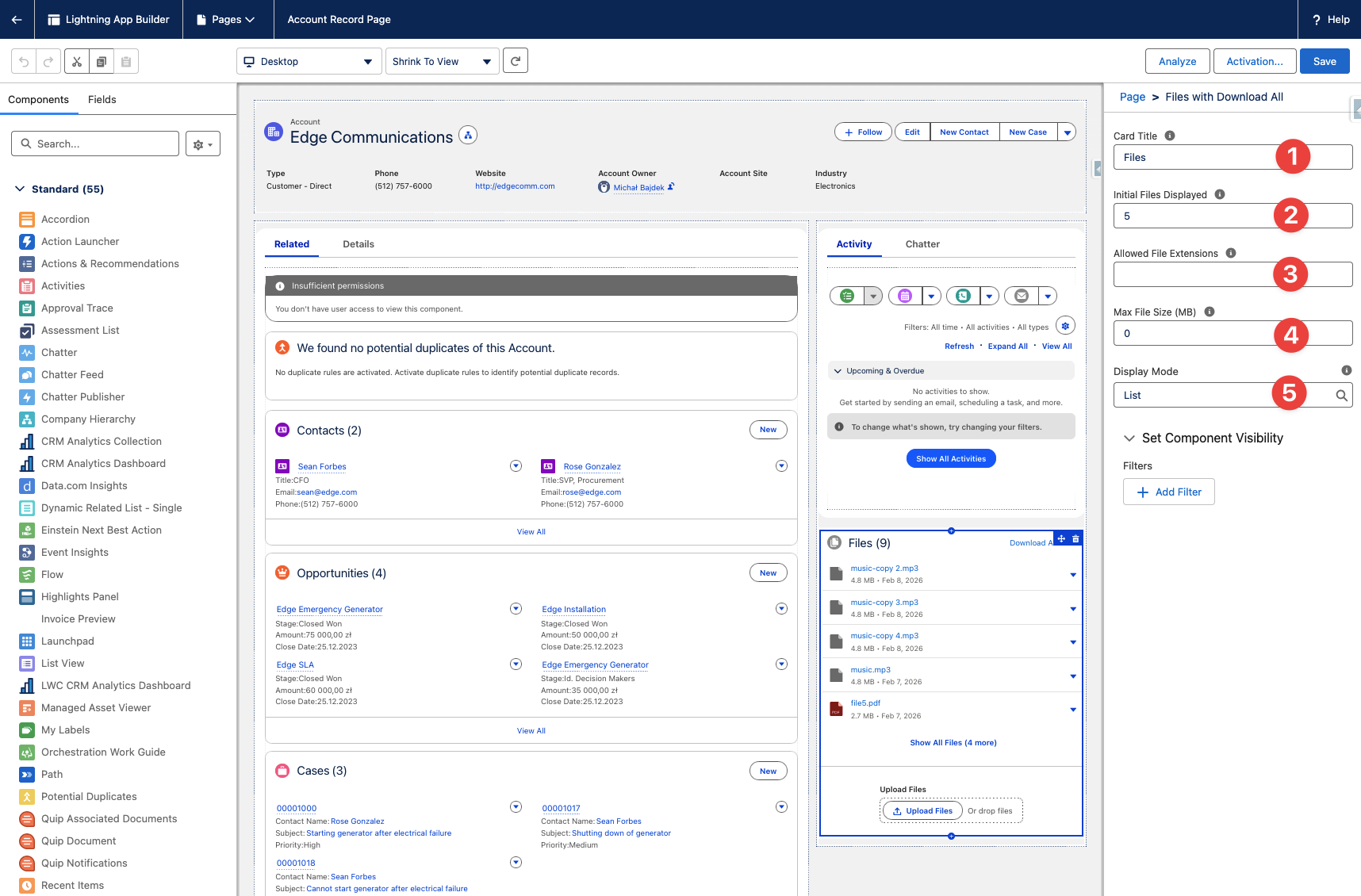Select the New Task icon in Activity composer
Screen dimensions: 1361x896
click(846, 295)
